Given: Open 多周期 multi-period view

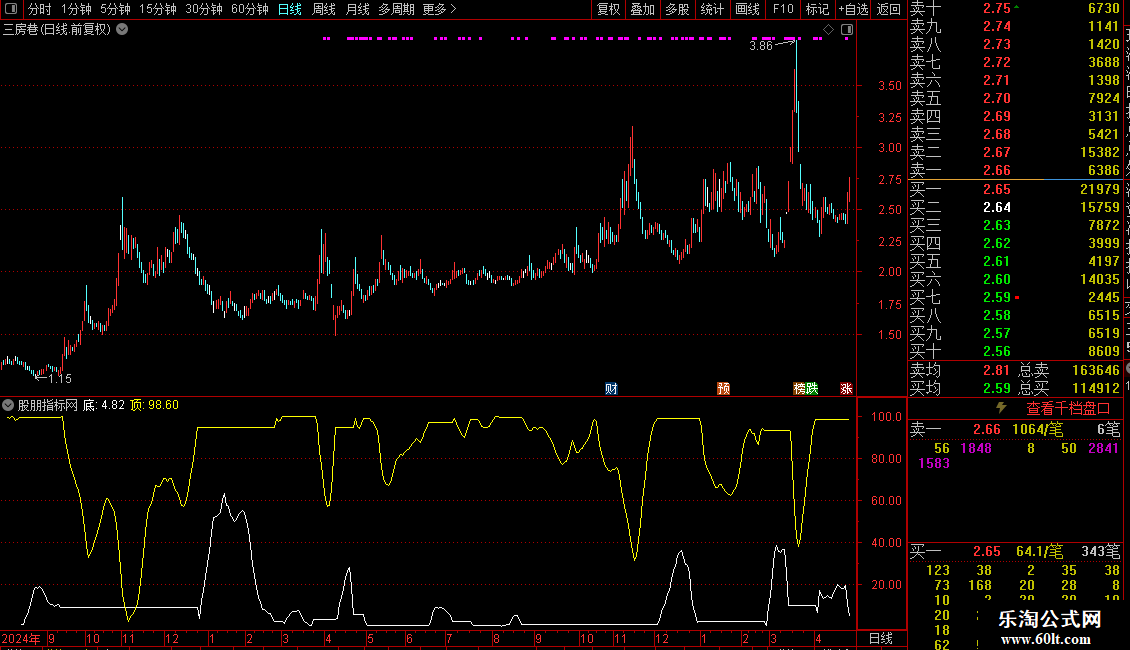Looking at the screenshot, I should (x=396, y=9).
